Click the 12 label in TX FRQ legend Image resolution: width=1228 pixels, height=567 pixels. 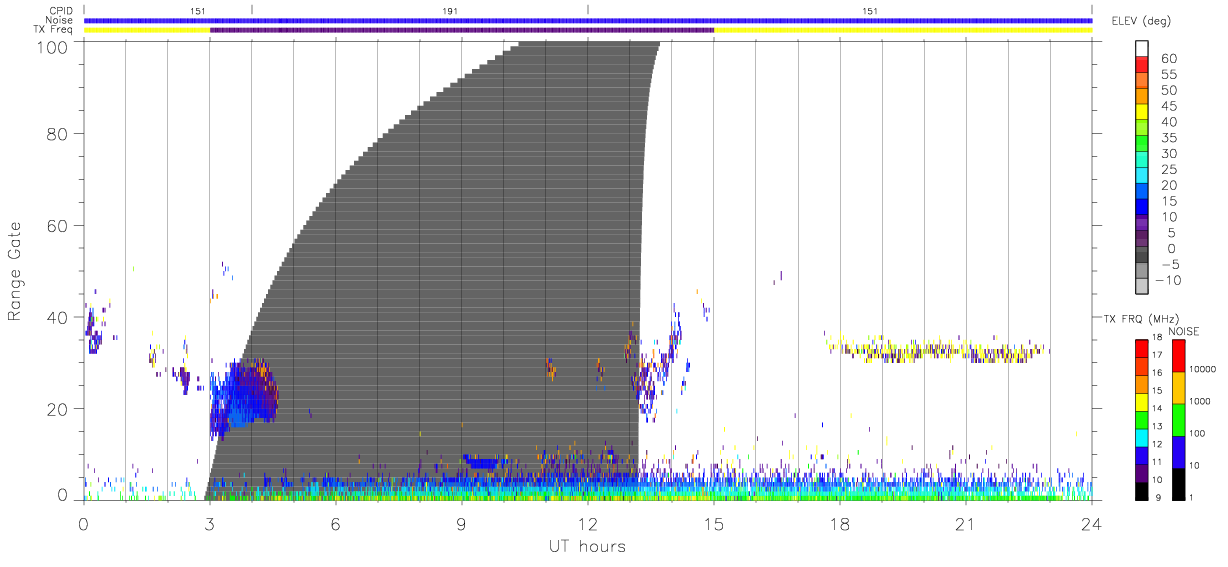[1157, 444]
